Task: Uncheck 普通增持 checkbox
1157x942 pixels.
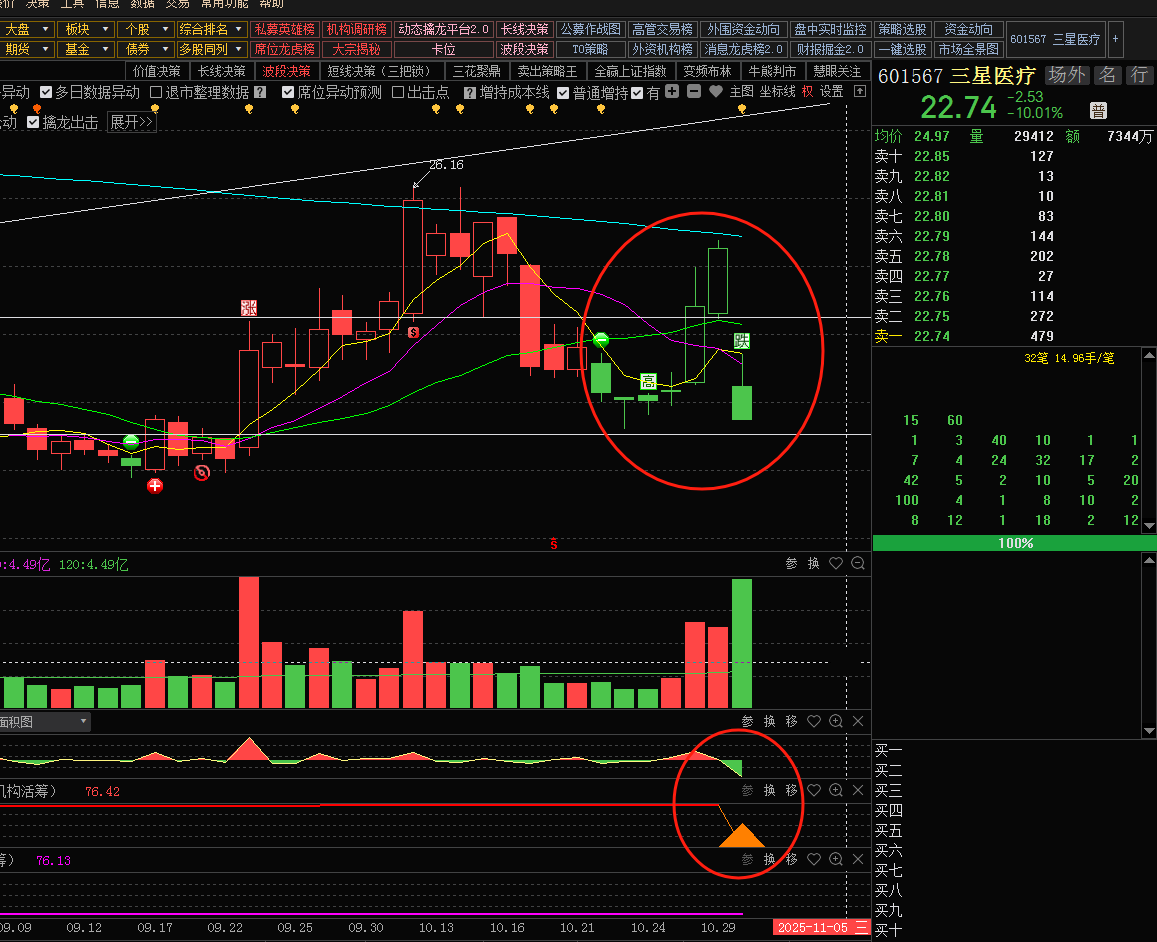Action: [563, 93]
